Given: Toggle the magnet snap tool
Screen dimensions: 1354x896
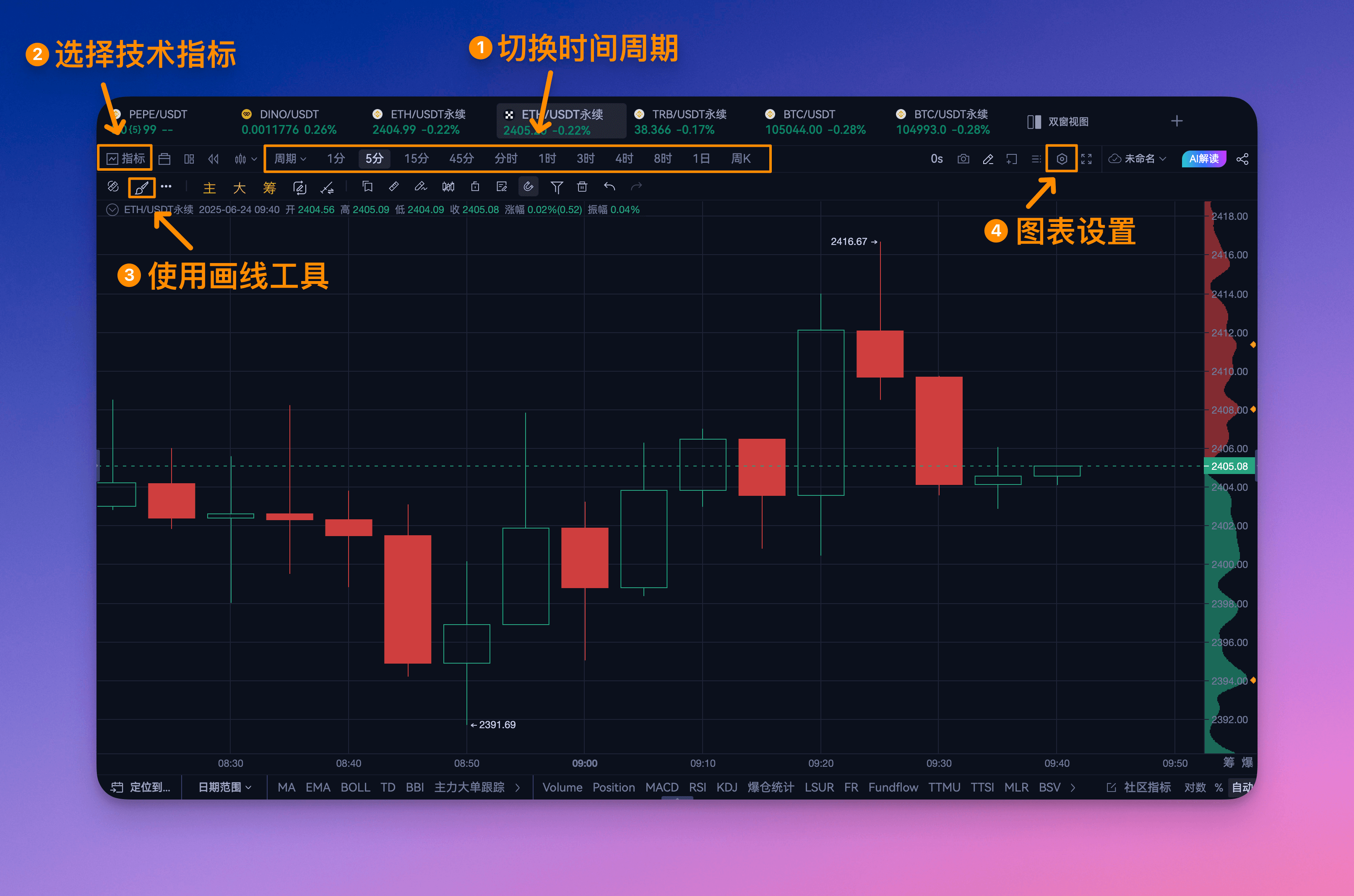Looking at the screenshot, I should click(529, 186).
